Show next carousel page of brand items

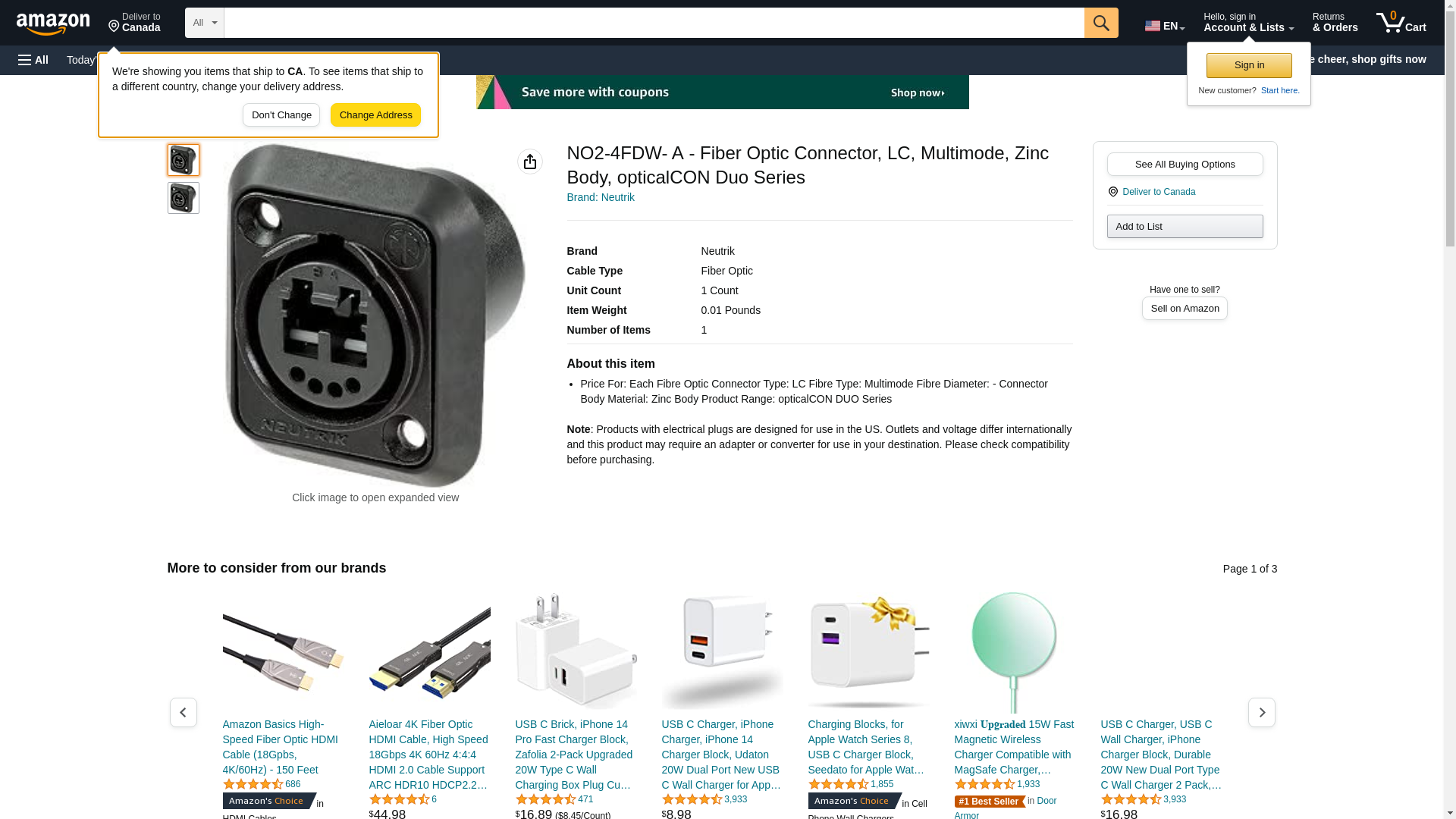(x=1262, y=712)
